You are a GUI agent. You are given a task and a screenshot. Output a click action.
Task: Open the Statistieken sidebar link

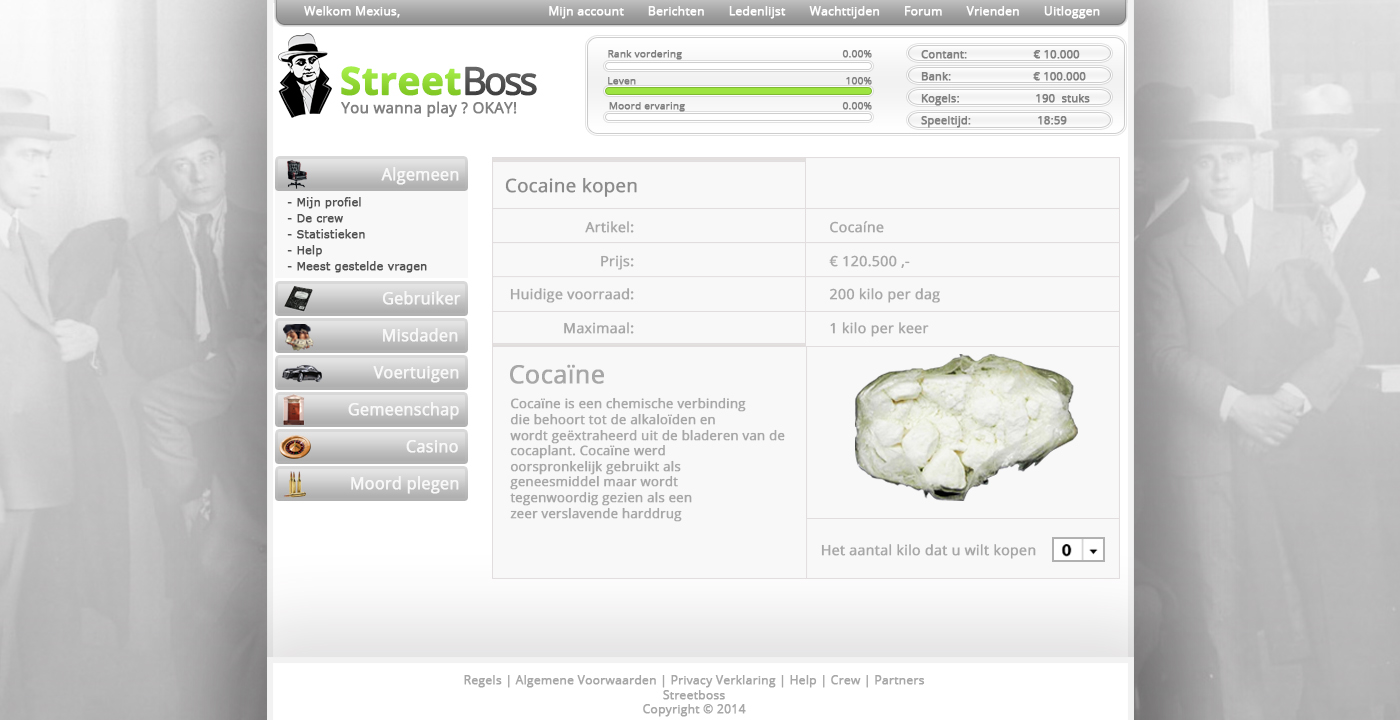330,235
